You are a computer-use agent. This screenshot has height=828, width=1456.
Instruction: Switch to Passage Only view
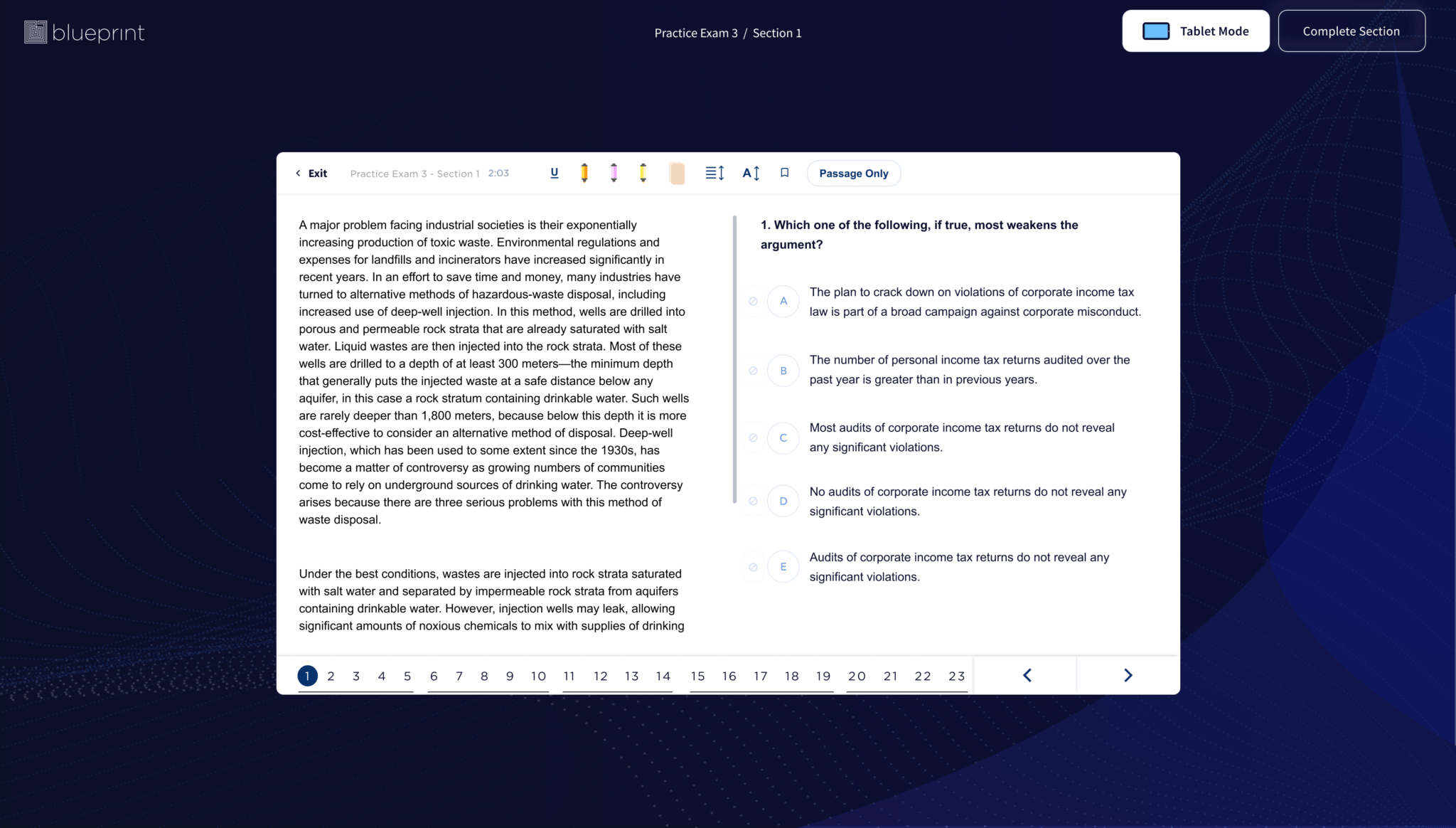click(x=854, y=174)
